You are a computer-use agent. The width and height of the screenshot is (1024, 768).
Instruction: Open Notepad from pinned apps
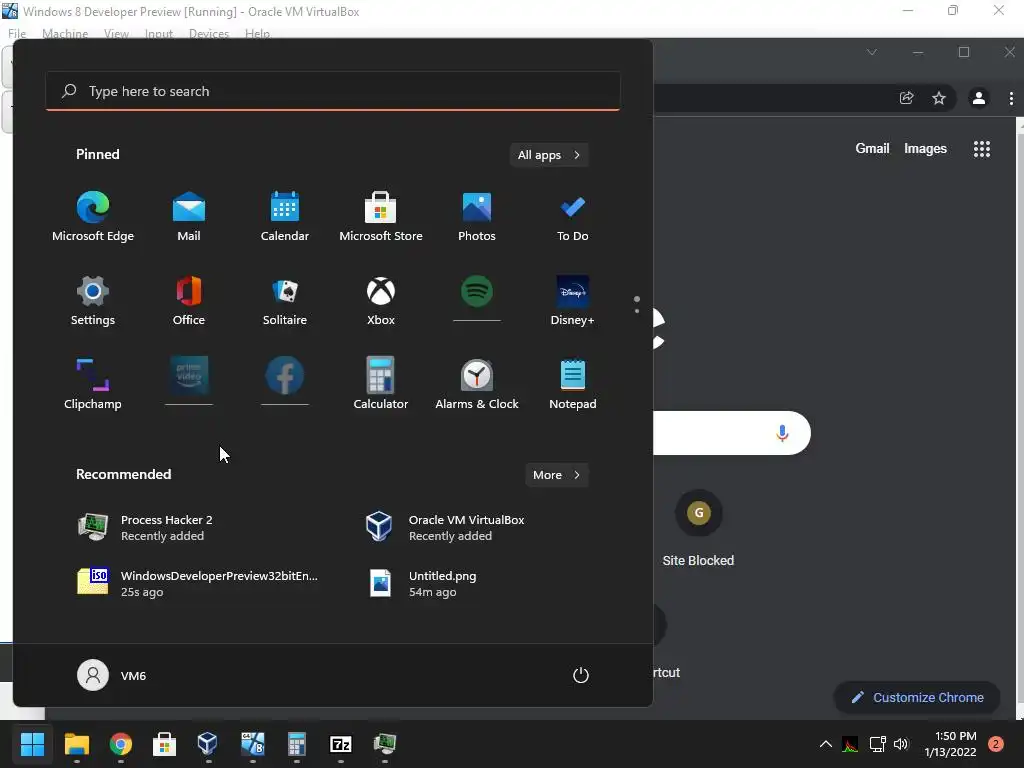point(573,384)
